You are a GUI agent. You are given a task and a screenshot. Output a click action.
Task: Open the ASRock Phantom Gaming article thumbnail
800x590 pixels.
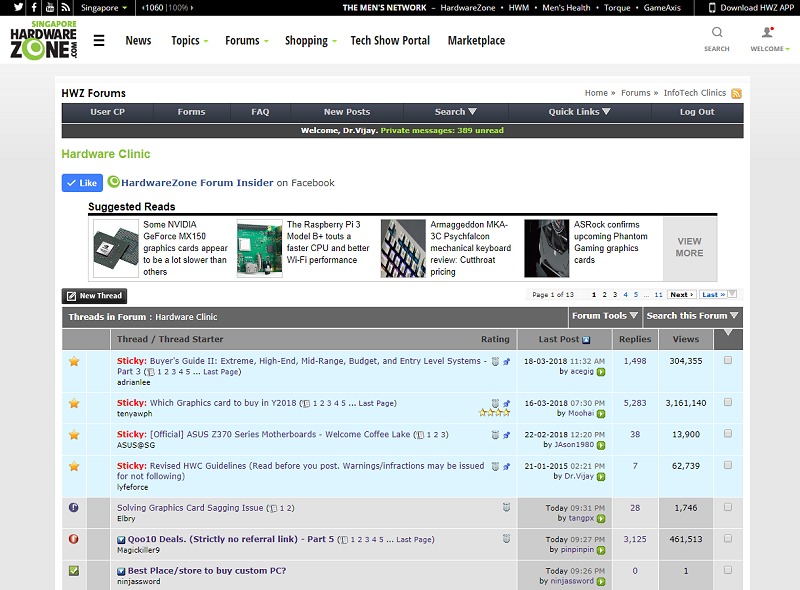[547, 249]
